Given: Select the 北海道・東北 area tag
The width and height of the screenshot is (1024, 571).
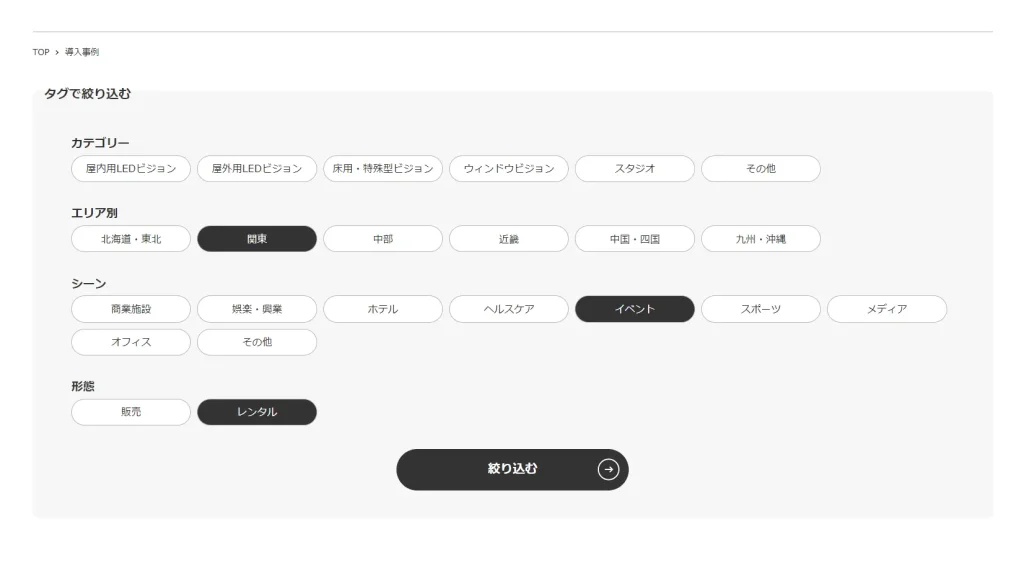Looking at the screenshot, I should [x=131, y=239].
